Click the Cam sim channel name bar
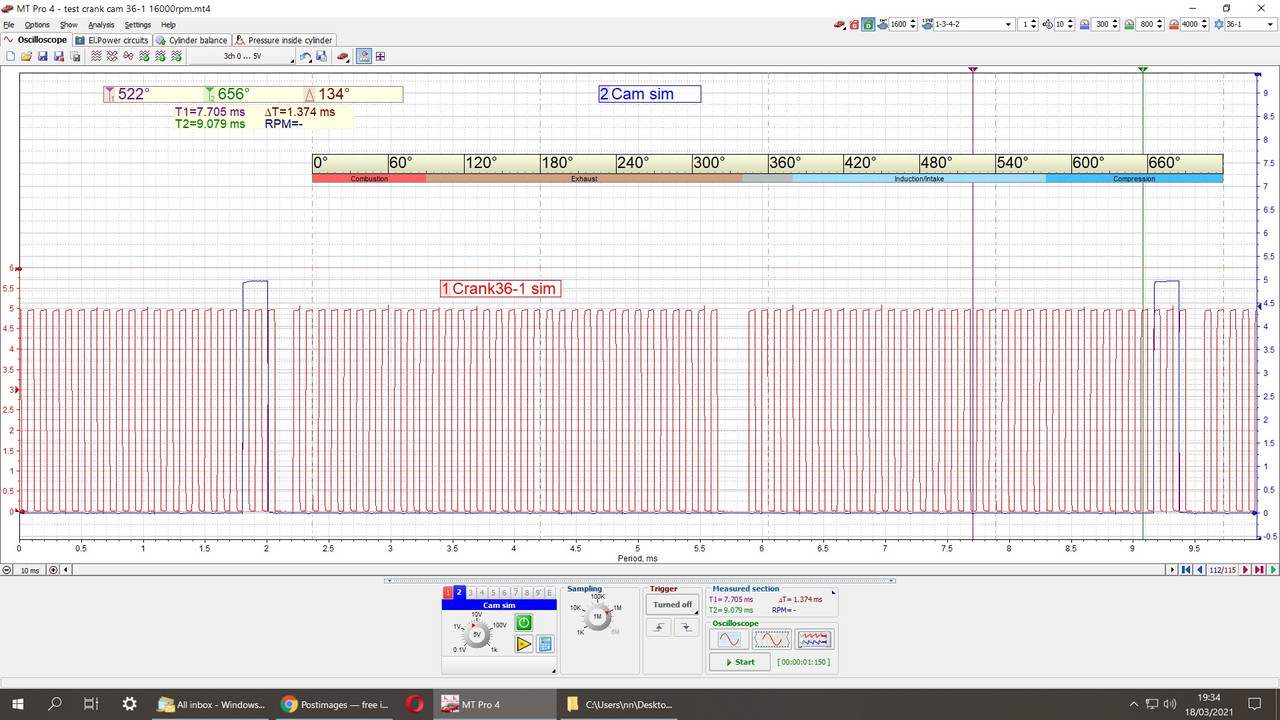1280x720 pixels. point(499,605)
